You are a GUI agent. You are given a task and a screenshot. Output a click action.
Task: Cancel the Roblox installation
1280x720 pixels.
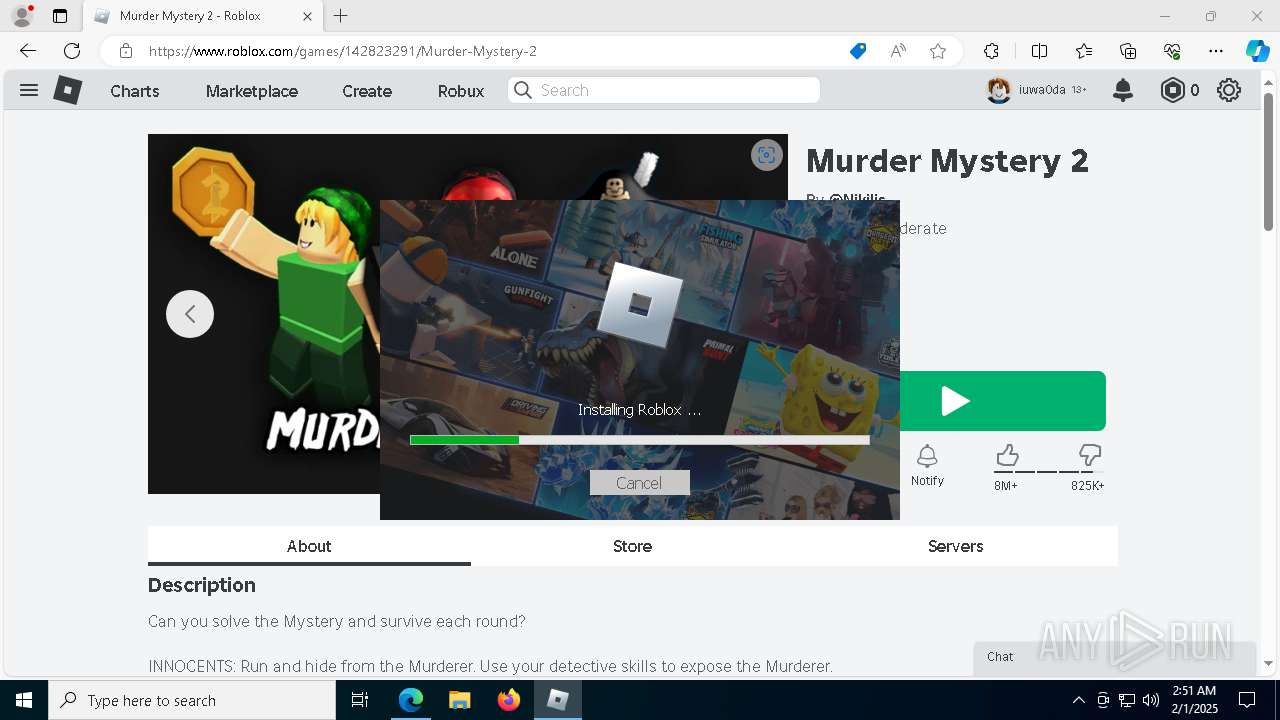click(639, 483)
